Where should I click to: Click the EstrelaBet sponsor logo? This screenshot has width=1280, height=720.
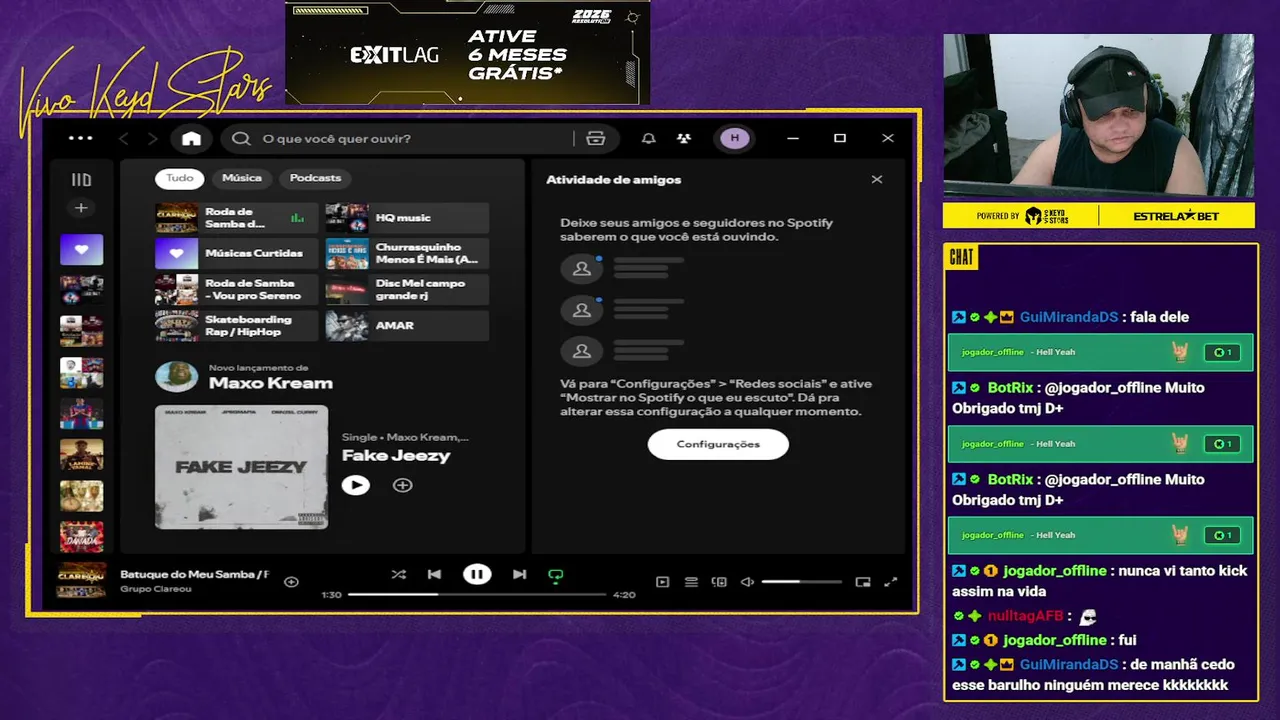pyautogui.click(x=1177, y=216)
